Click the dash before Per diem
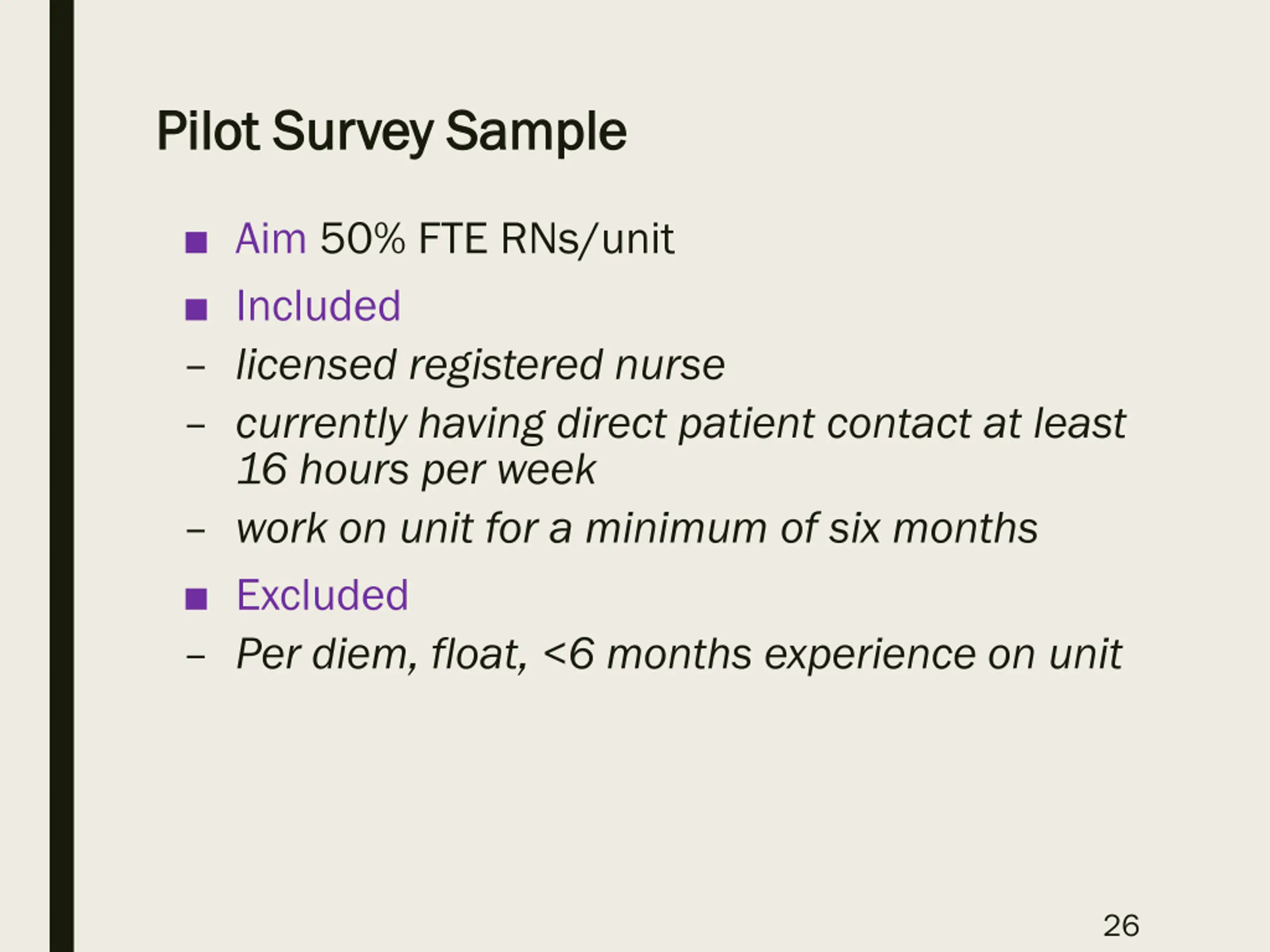This screenshot has height=952, width=1270. (x=196, y=656)
